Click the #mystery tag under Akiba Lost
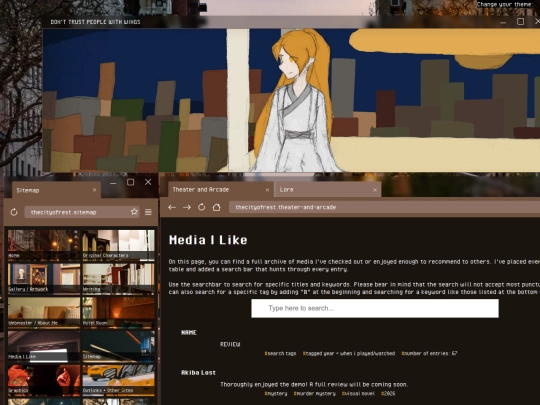 pos(276,393)
